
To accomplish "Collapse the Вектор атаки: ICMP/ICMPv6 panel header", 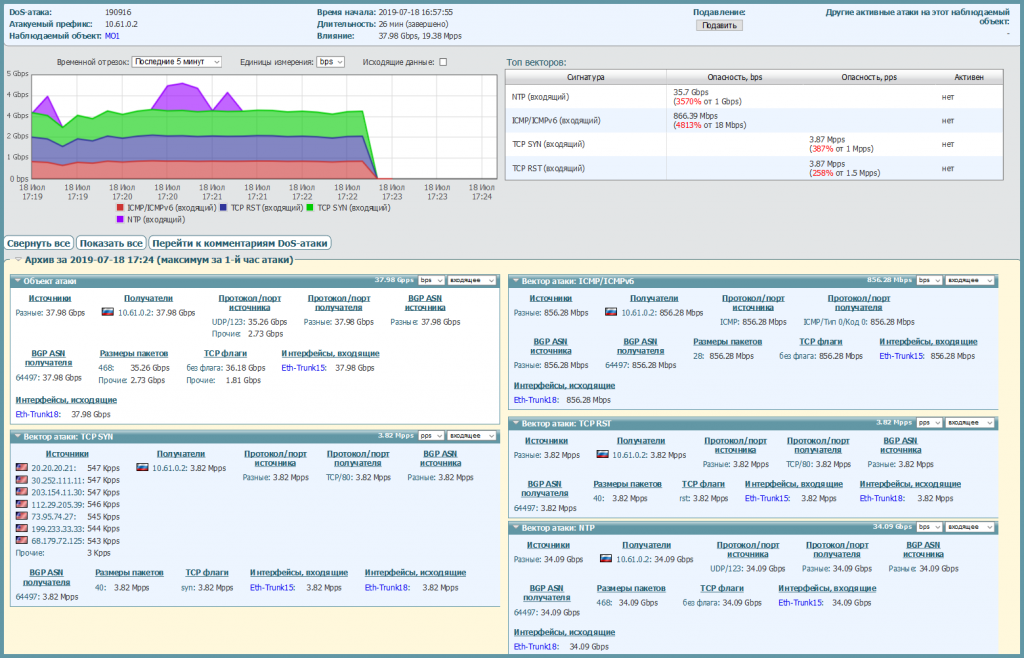I will 516,281.
